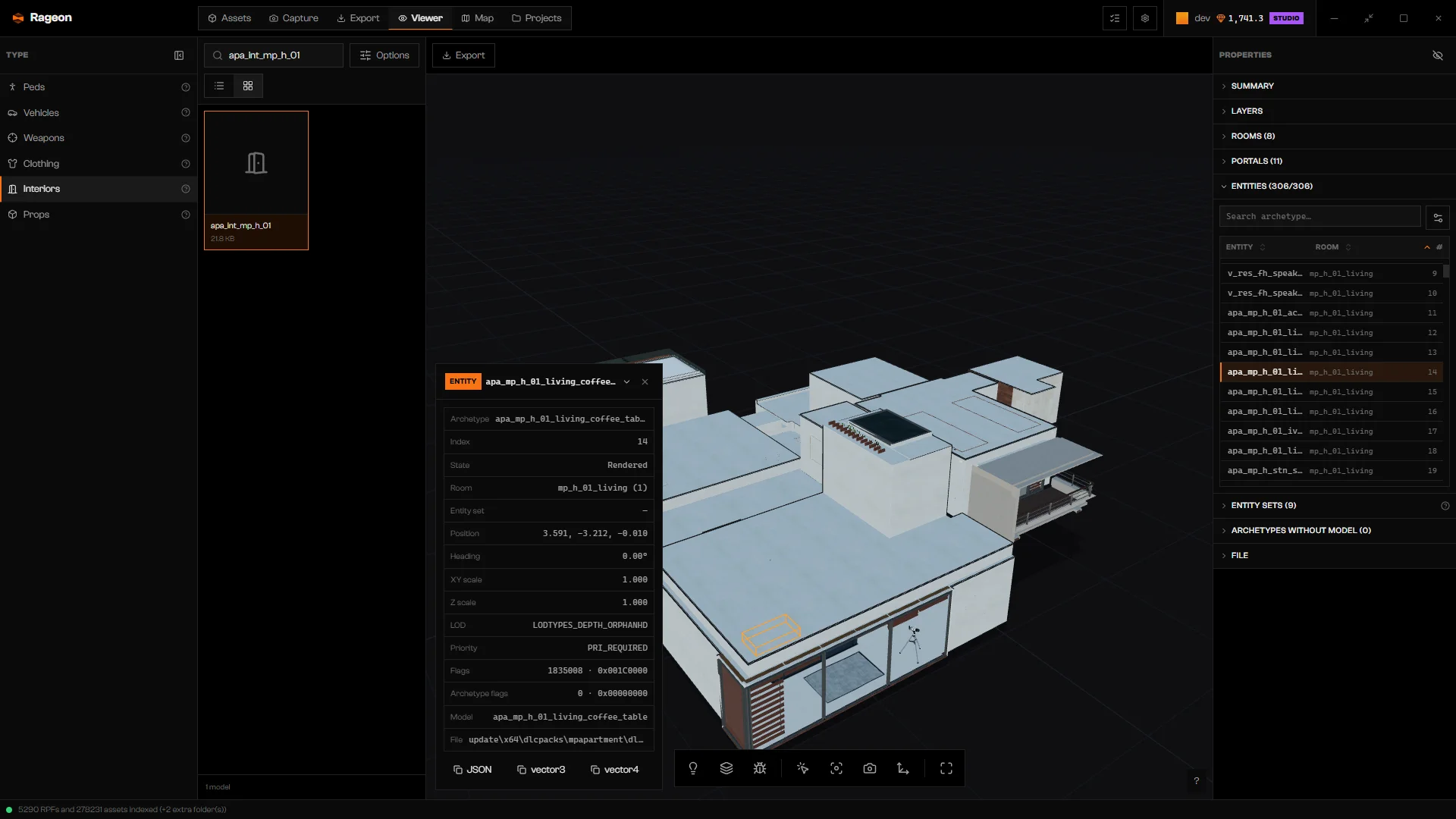Click the focus target frame icon

(x=836, y=768)
